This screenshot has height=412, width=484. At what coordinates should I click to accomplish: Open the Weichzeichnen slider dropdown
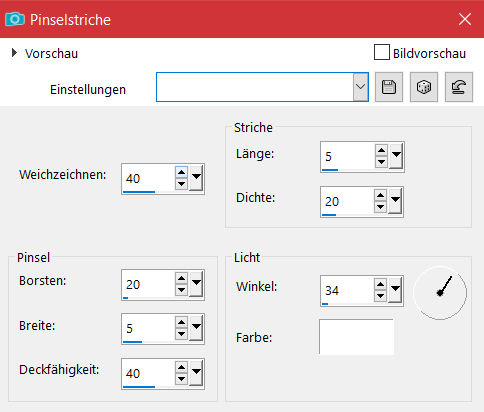[x=196, y=178]
